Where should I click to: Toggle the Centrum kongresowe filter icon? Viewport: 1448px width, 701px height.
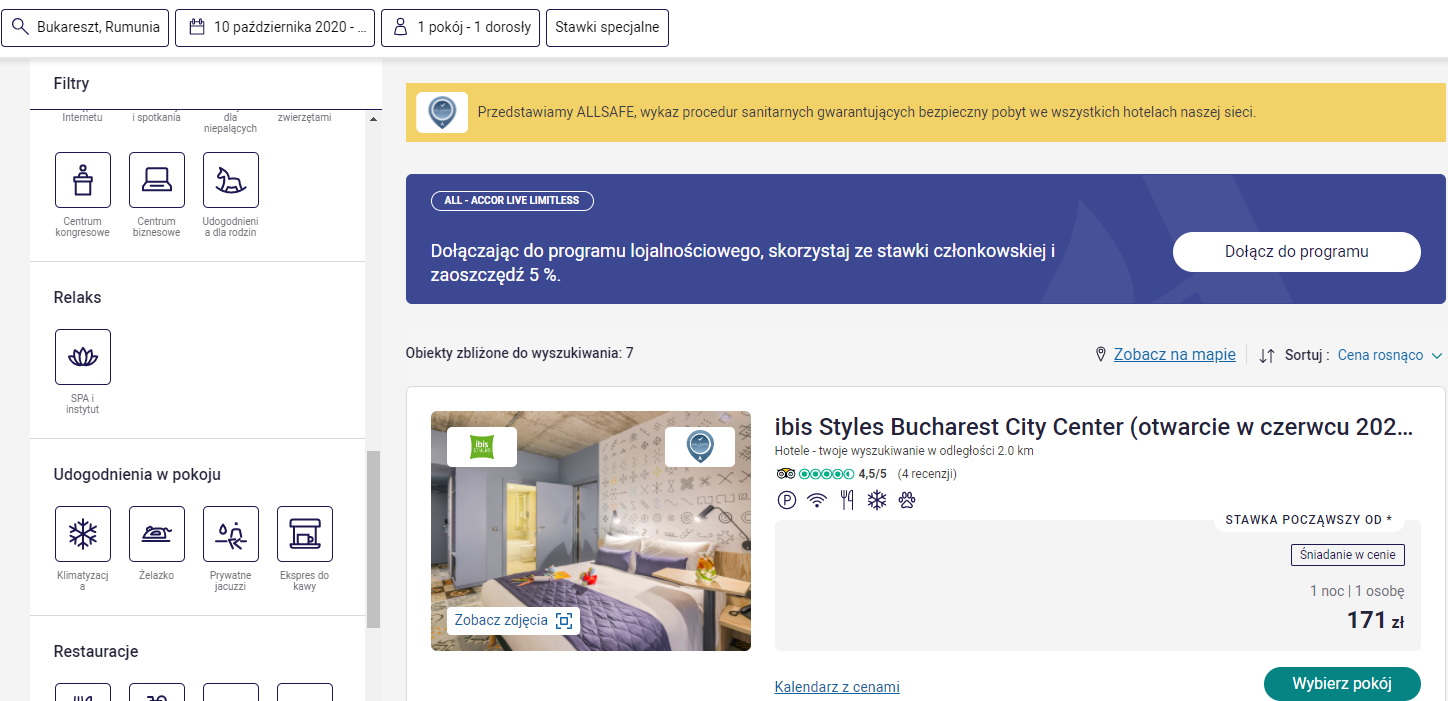83,180
